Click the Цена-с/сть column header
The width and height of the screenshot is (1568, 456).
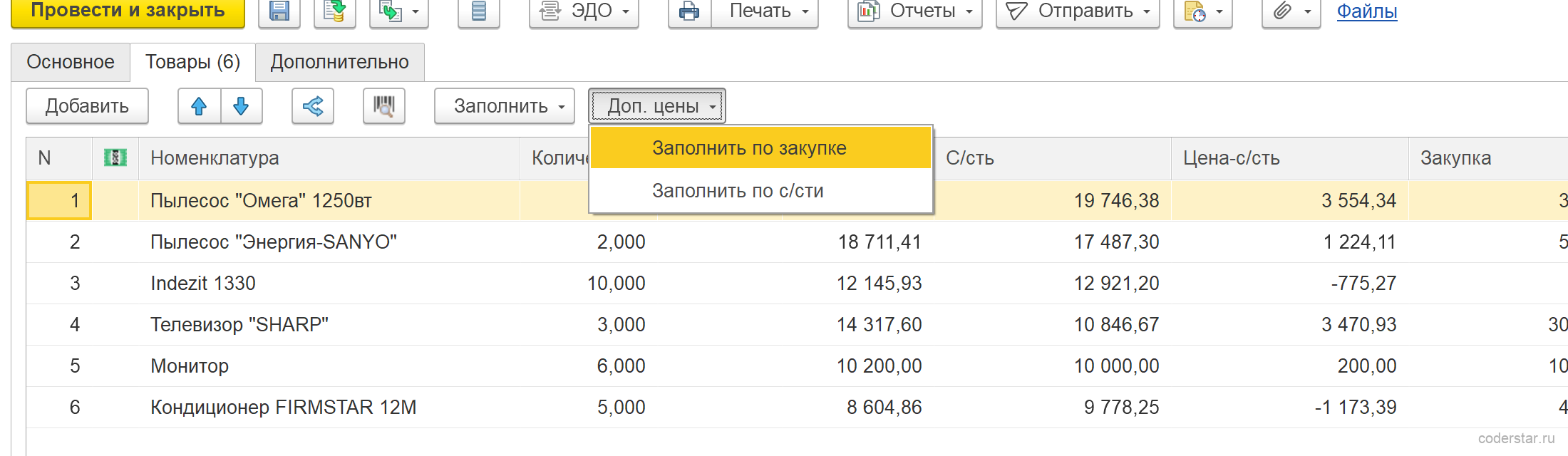point(1290,158)
